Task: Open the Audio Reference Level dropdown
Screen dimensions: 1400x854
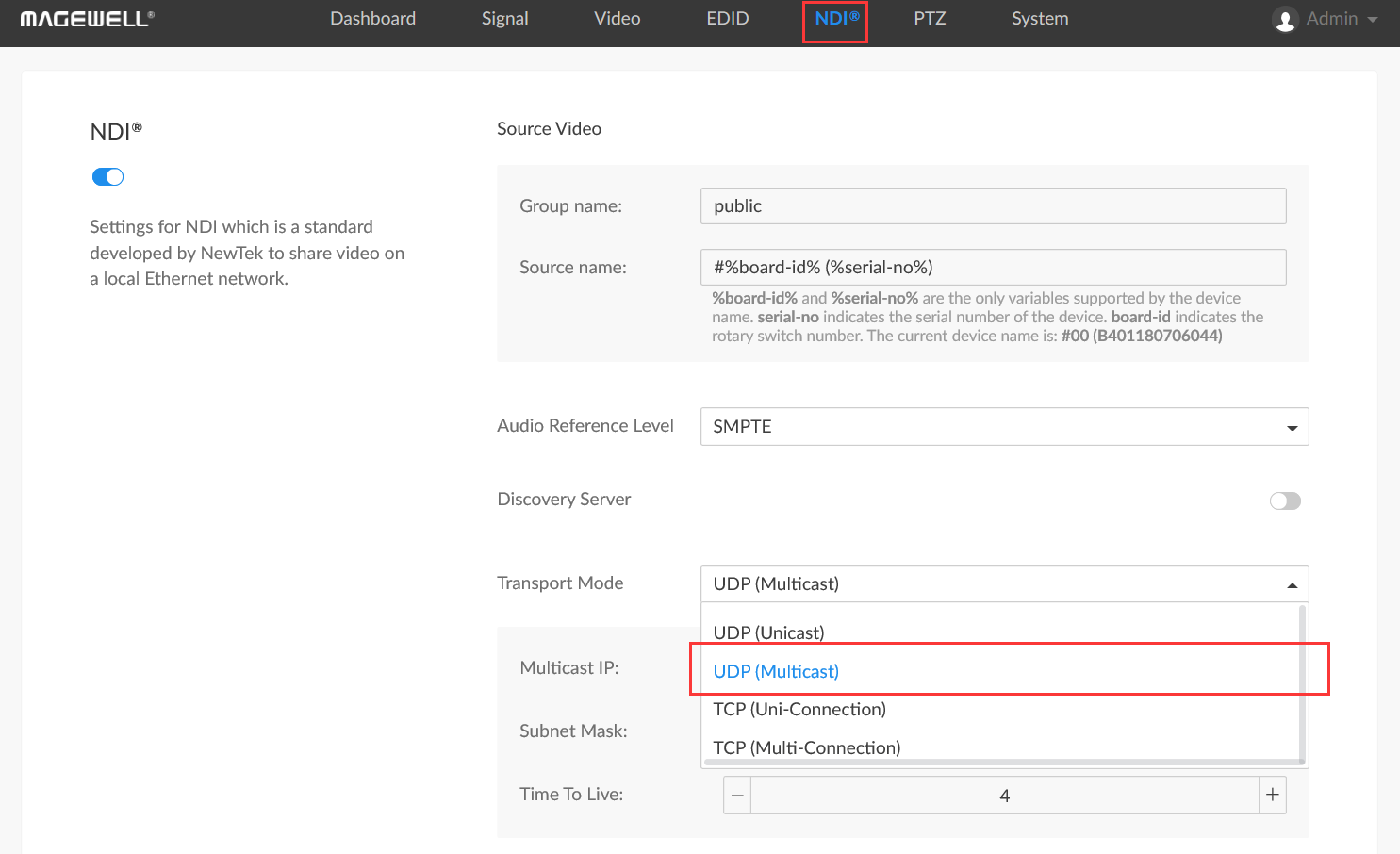Action: [1004, 426]
